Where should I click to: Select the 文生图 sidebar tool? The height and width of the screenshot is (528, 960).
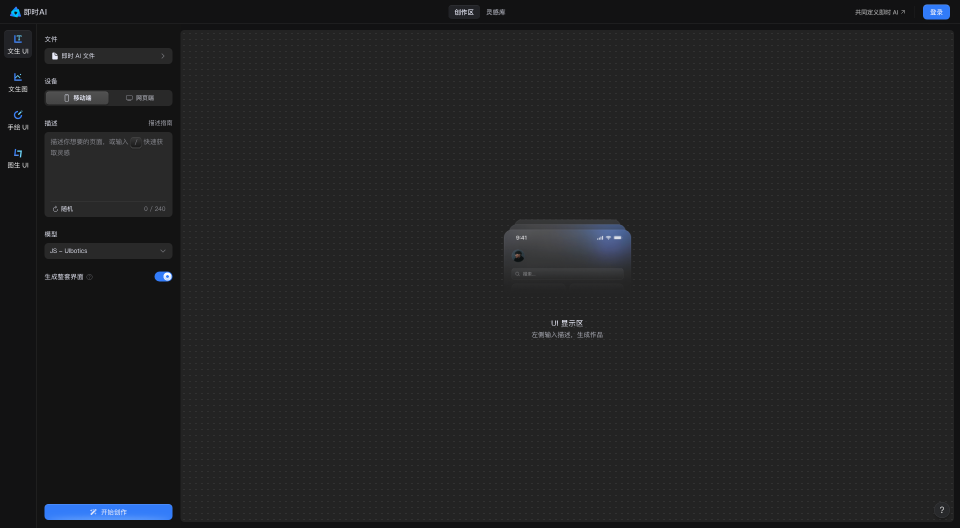[18, 82]
